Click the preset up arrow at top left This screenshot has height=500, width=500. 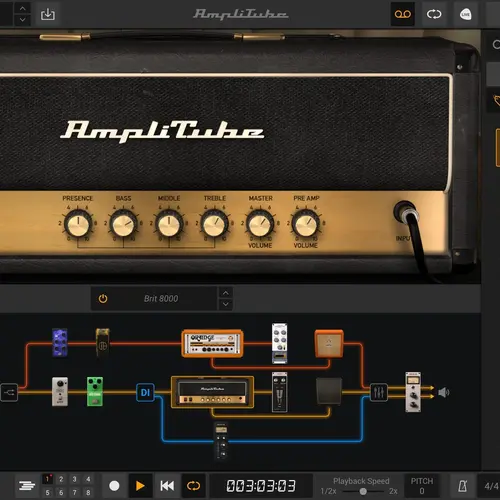pos(22,8)
